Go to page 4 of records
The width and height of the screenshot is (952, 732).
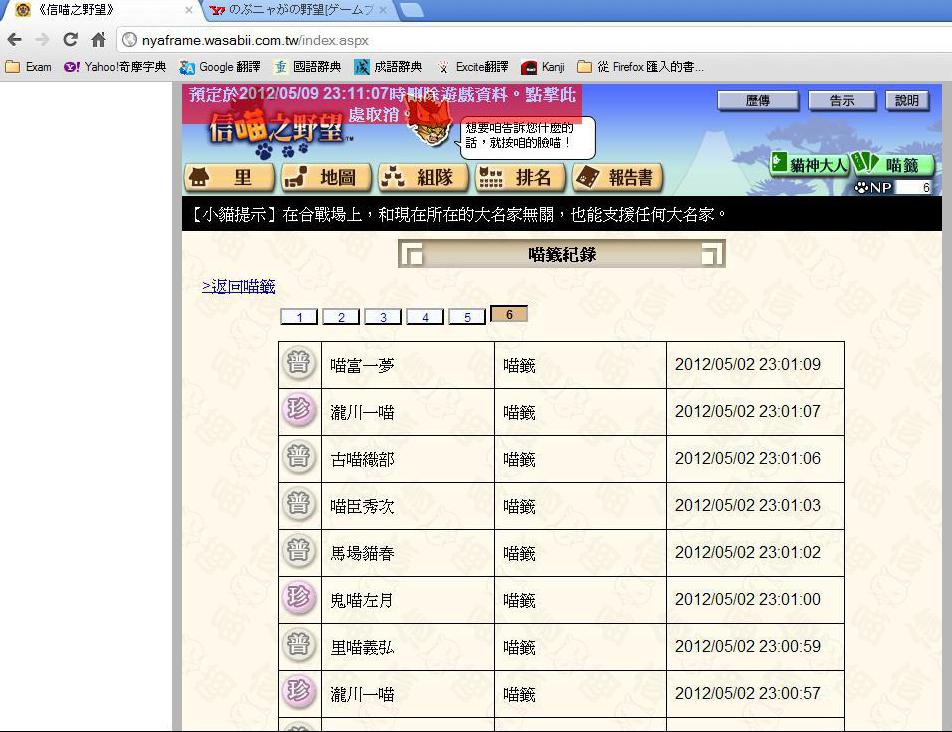[425, 317]
